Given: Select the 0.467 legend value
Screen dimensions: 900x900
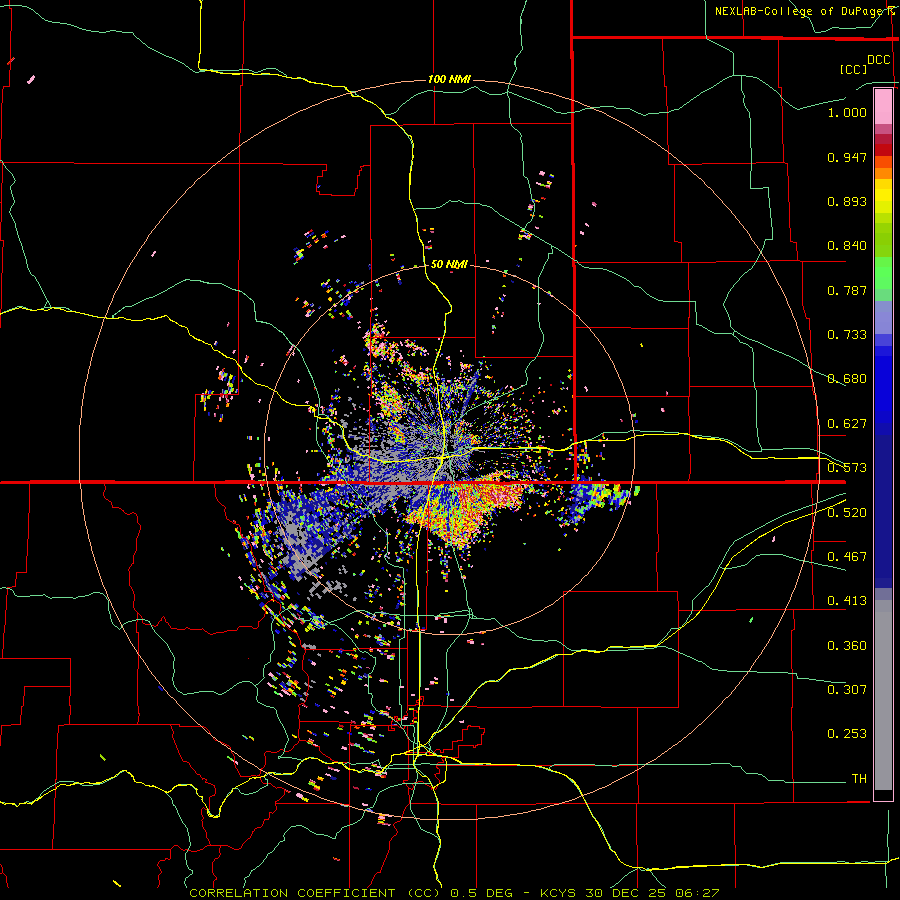Looking at the screenshot, I should pyautogui.click(x=847, y=557).
